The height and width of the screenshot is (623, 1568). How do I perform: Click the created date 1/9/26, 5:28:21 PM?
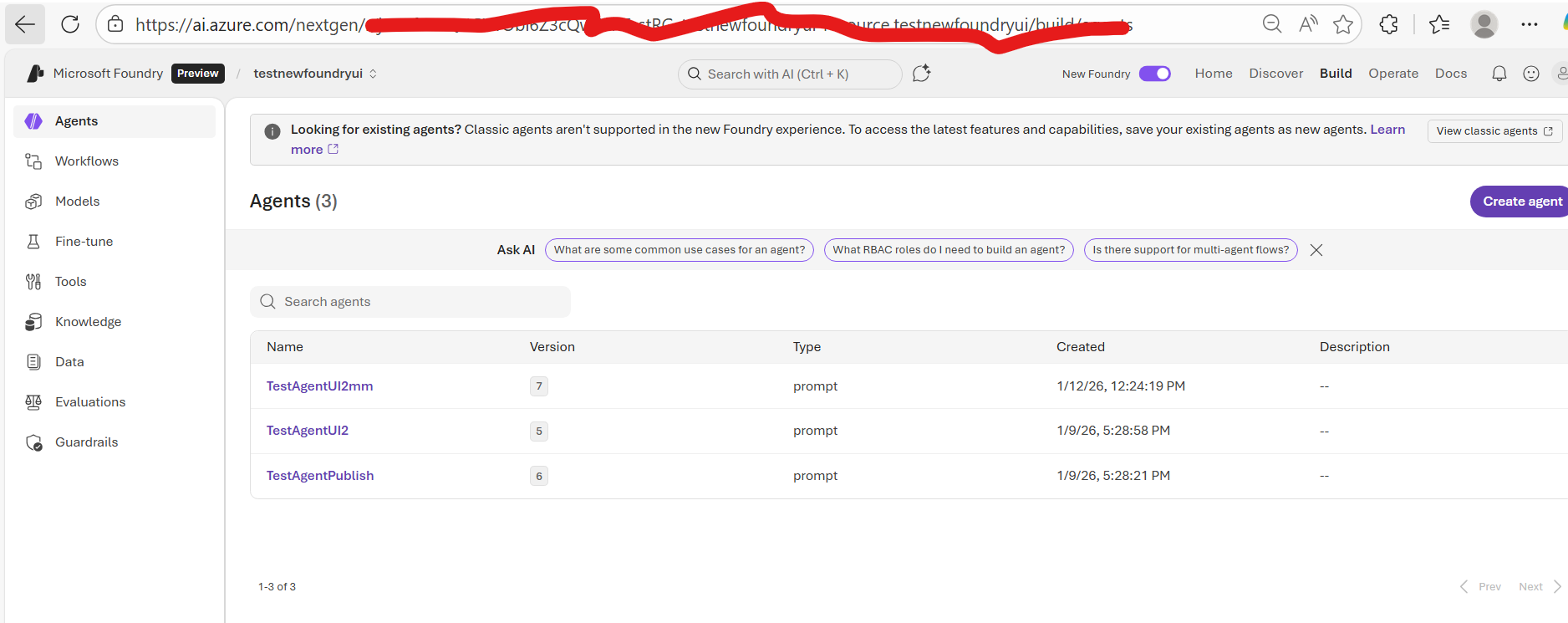(x=1113, y=476)
